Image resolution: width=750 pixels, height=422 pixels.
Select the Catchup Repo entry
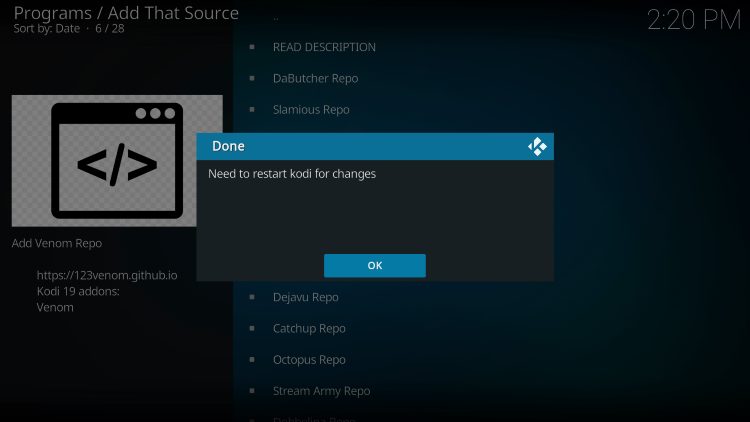tap(309, 328)
